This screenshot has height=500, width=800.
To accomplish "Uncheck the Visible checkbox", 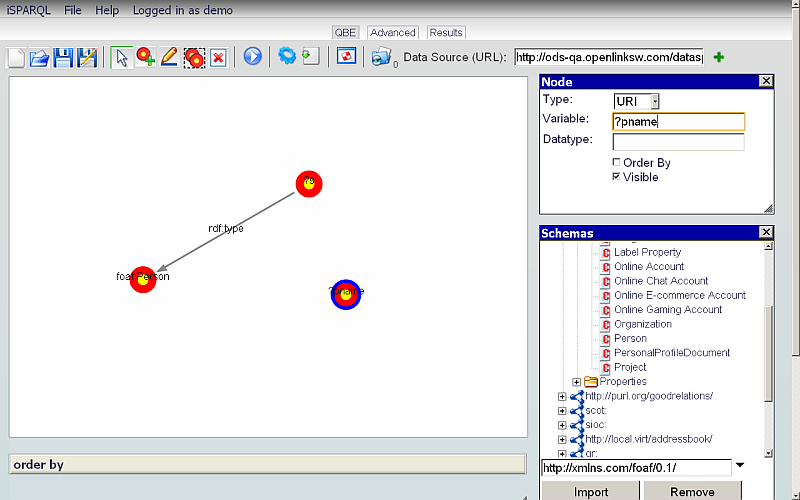I will pos(616,177).
